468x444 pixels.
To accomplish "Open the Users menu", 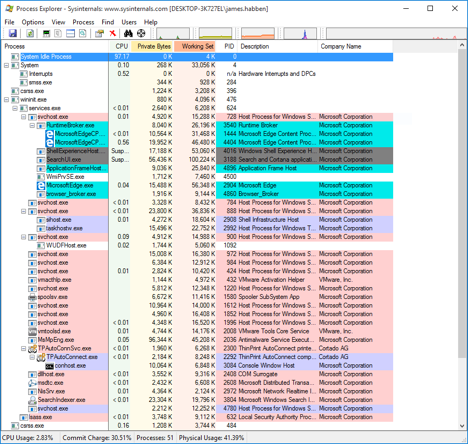I will (x=129, y=22).
